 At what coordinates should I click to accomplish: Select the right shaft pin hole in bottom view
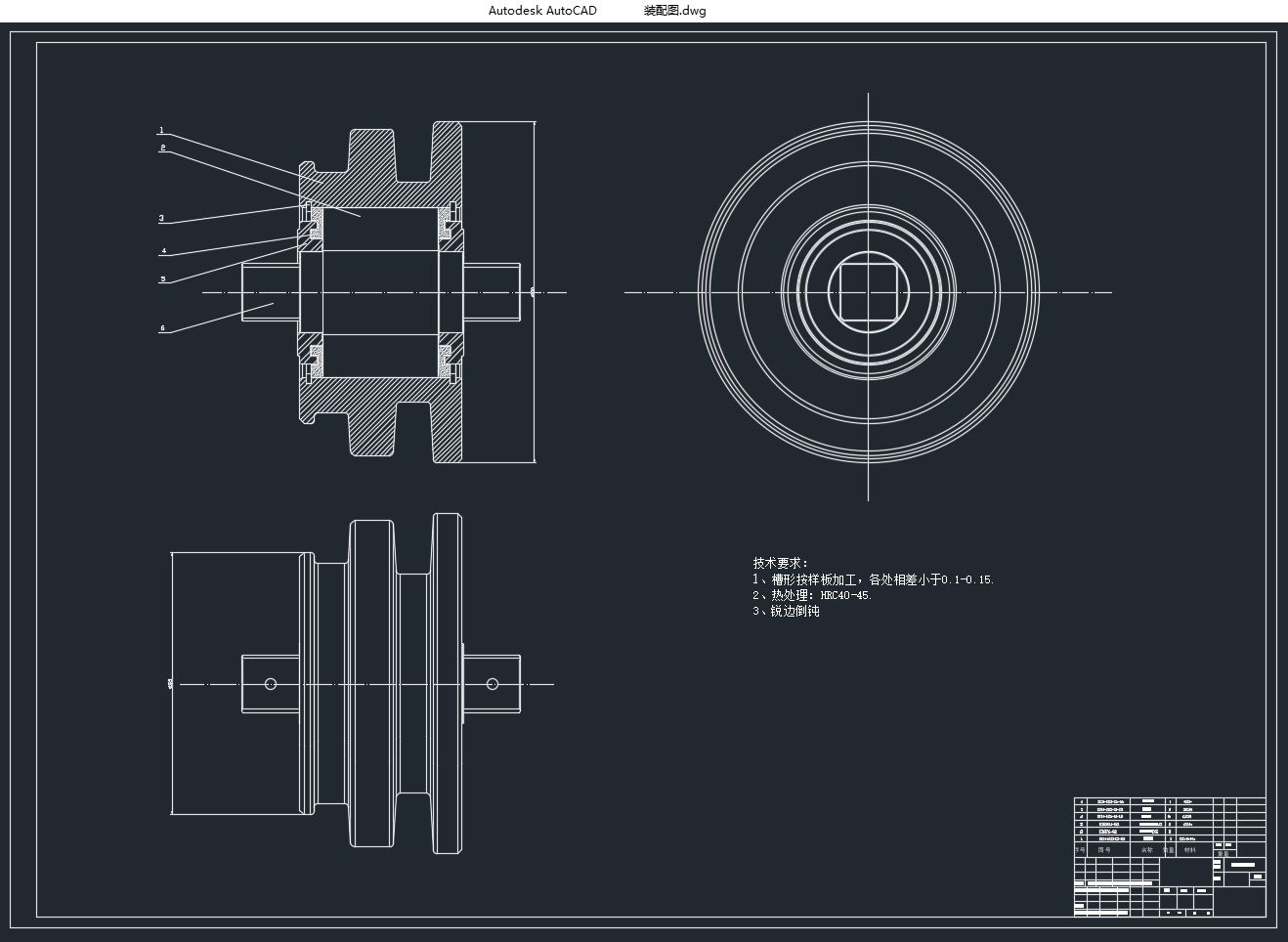click(493, 684)
